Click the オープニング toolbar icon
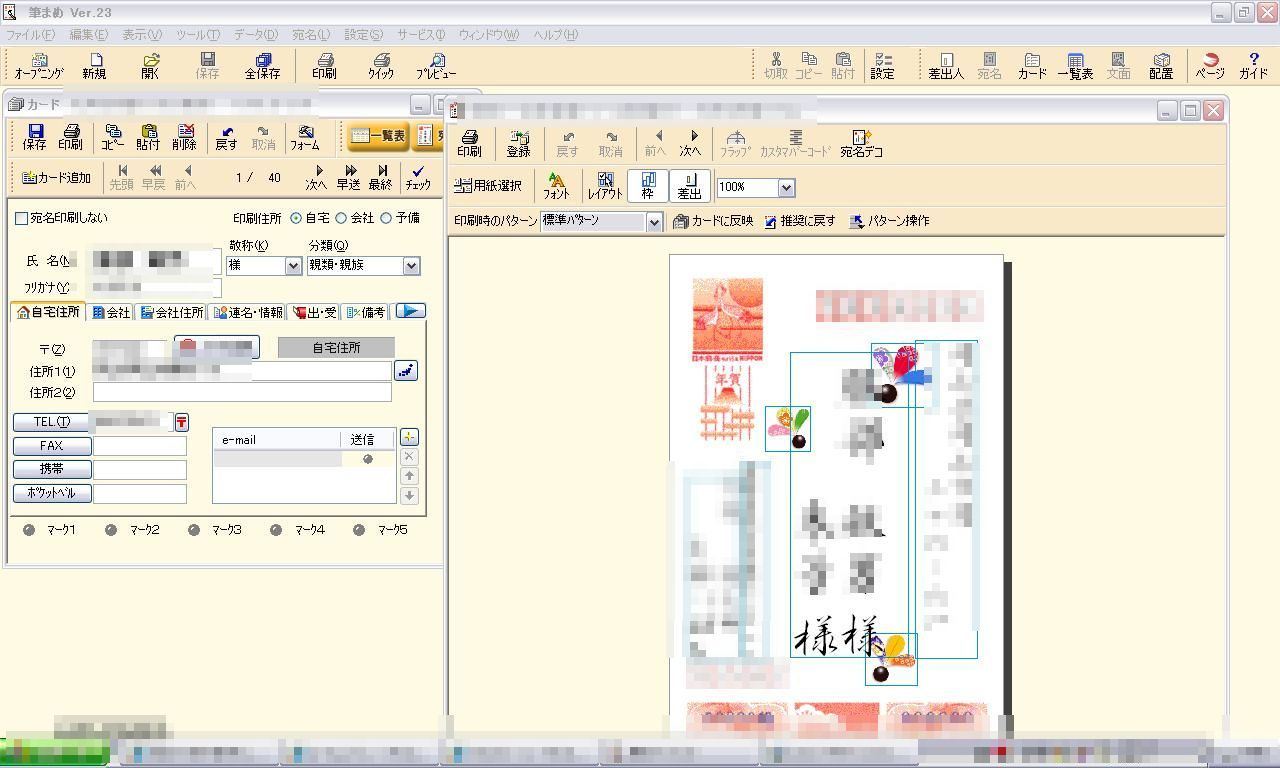1280x768 pixels. 38,66
